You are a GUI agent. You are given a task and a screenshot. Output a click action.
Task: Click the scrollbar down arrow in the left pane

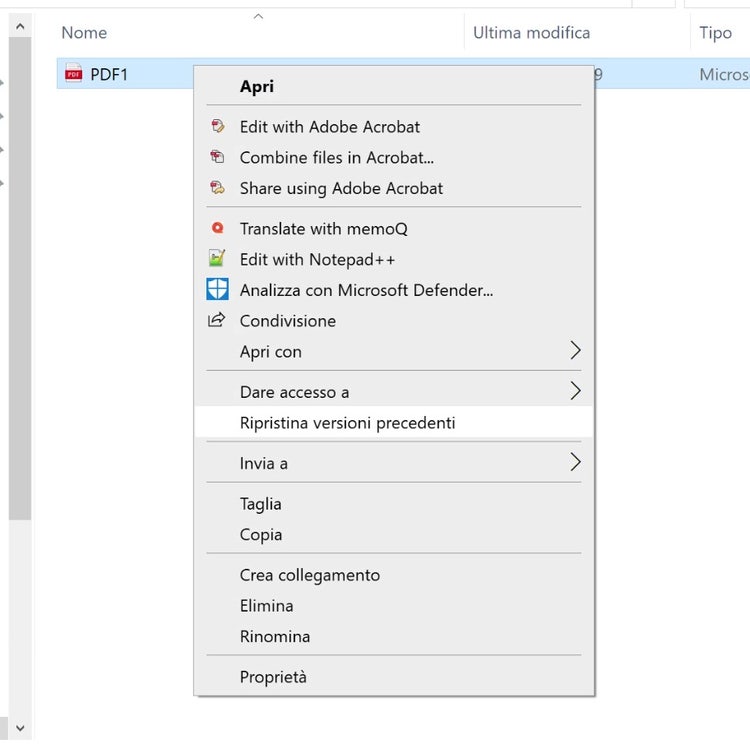click(x=18, y=729)
